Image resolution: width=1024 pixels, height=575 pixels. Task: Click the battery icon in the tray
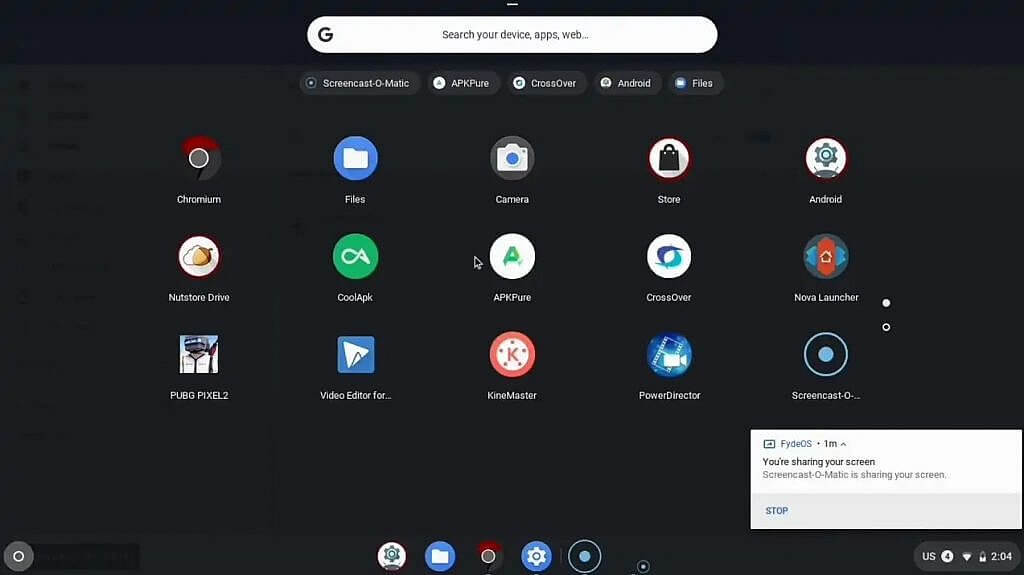click(982, 557)
